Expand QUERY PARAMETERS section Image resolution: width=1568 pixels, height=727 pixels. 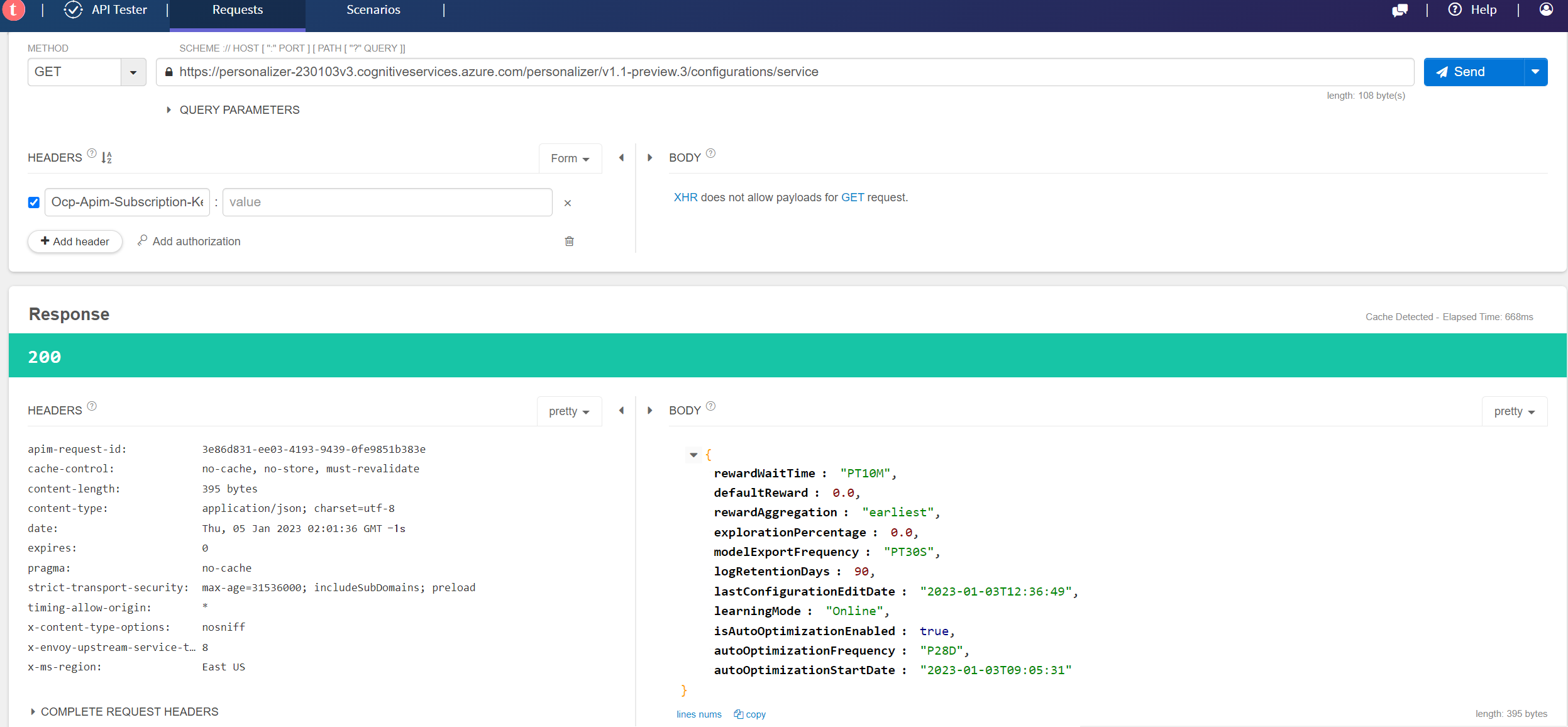tap(233, 110)
